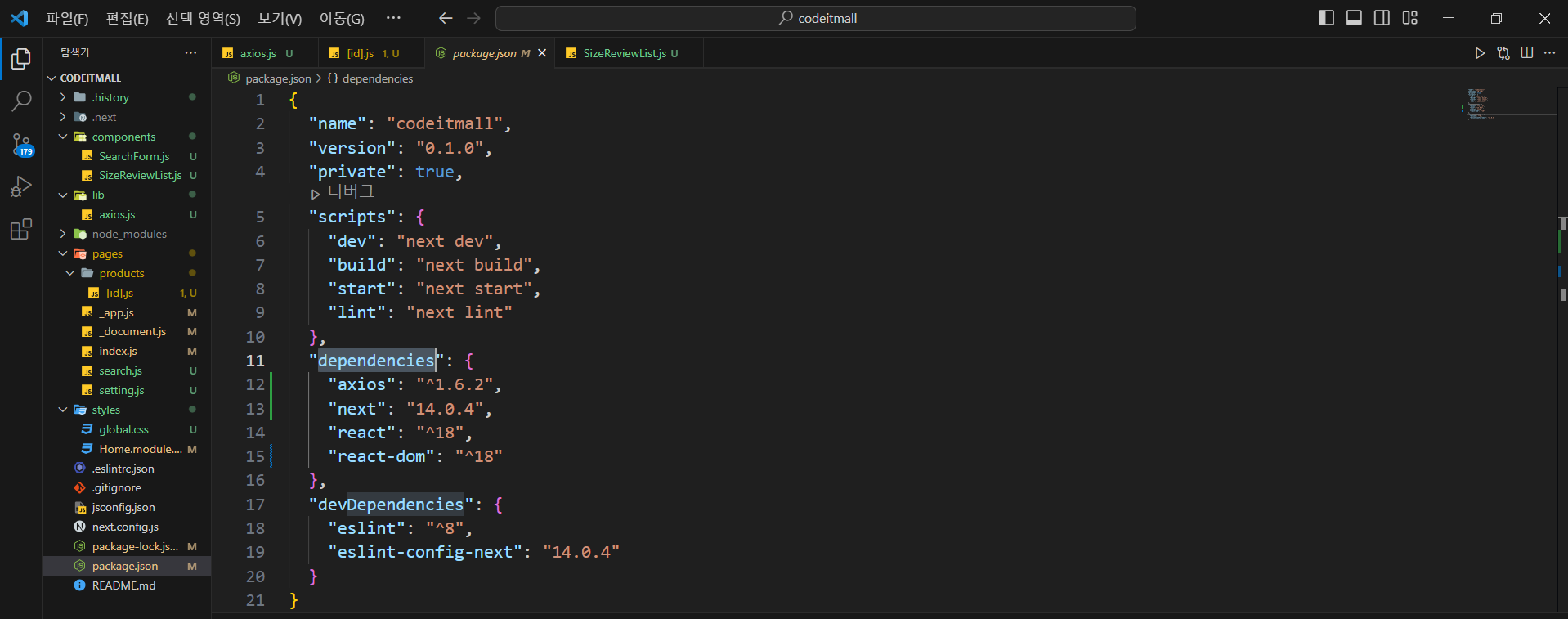Open the Search view in activity bar
Screen dimensions: 1568x619
tap(21, 101)
